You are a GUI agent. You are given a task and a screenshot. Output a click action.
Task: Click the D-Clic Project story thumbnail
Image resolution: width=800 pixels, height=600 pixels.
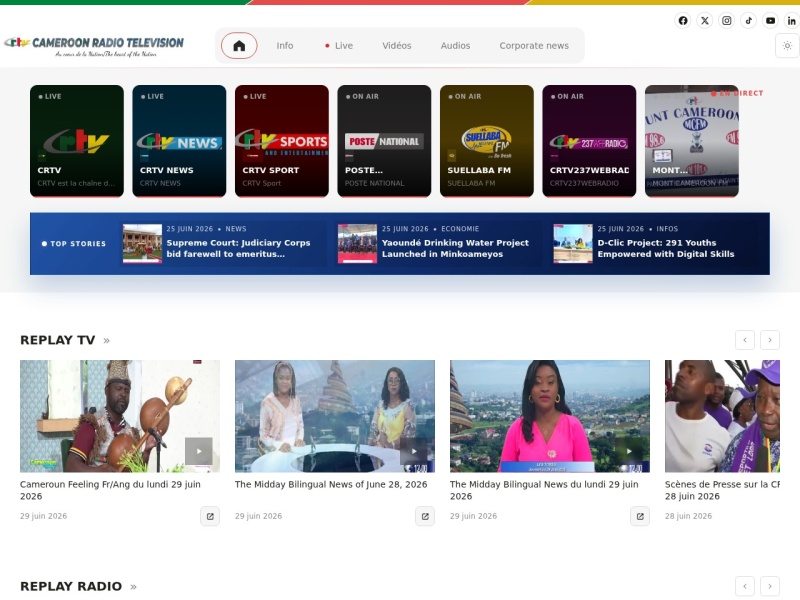coord(573,244)
